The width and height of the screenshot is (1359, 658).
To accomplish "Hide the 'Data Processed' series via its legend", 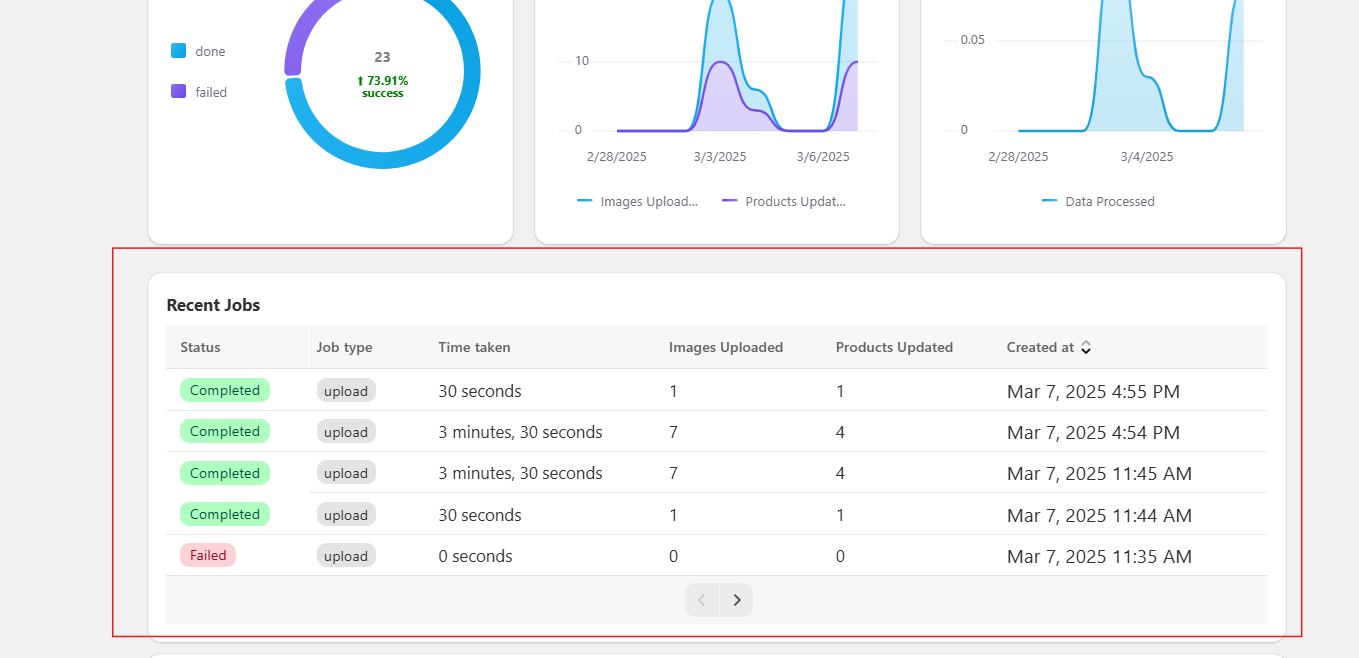I will point(1098,201).
